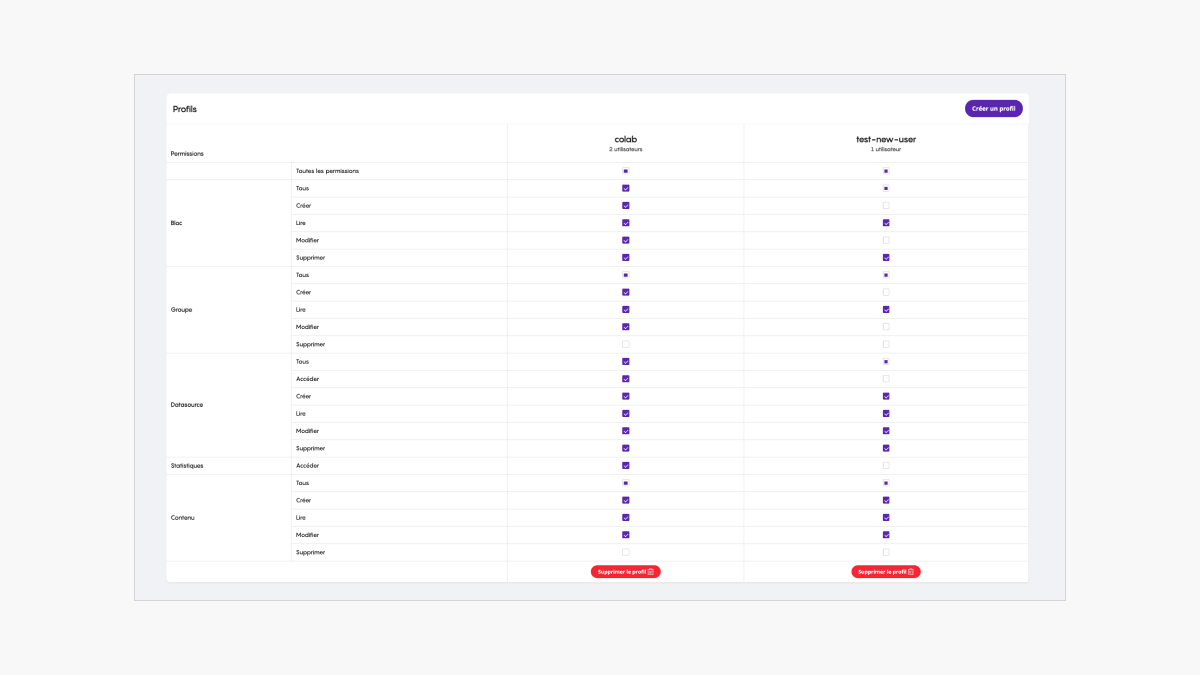Enable Datasource Accéder for test-new-user
This screenshot has width=1200, height=675.
coord(886,379)
